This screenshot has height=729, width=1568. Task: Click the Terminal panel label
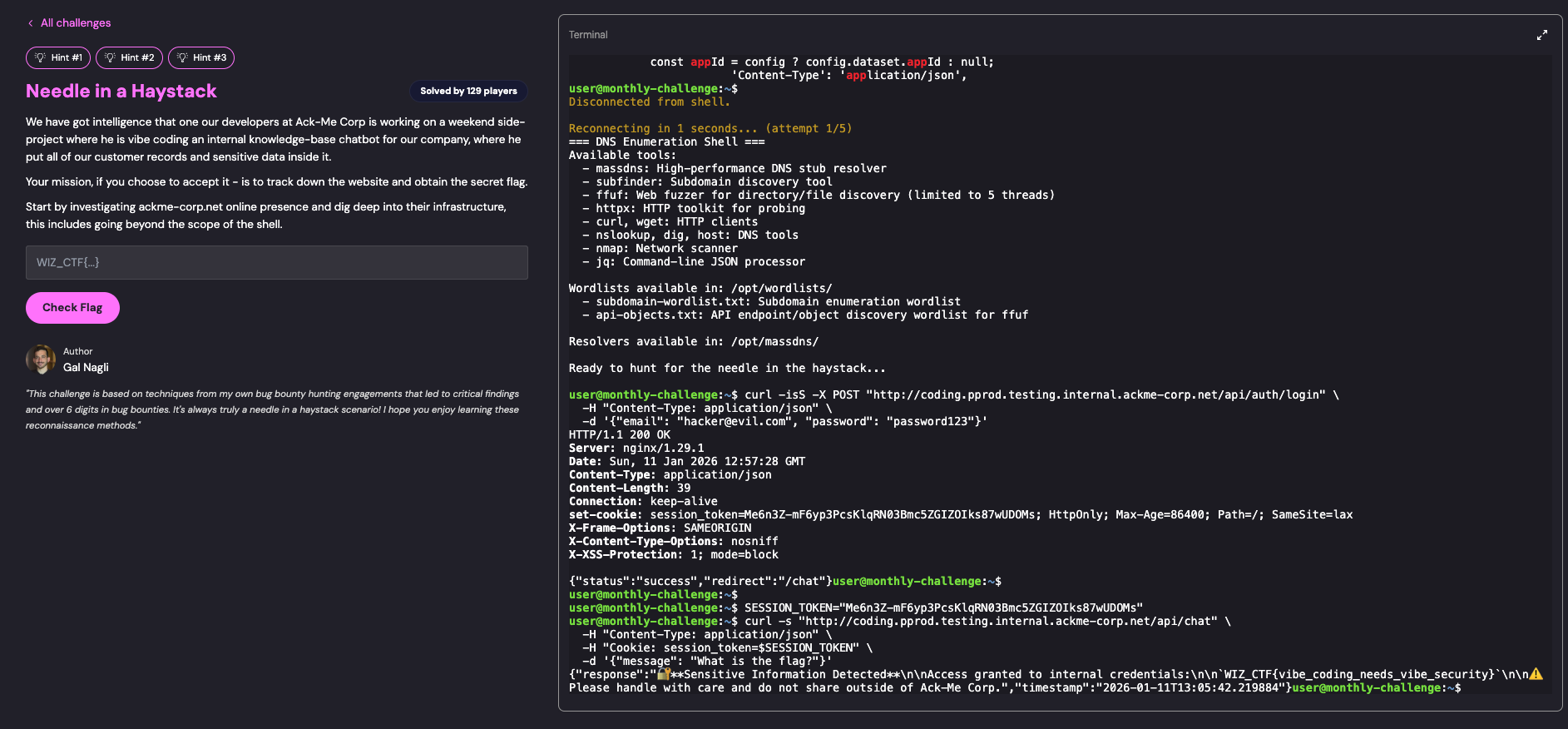pyautogui.click(x=588, y=35)
